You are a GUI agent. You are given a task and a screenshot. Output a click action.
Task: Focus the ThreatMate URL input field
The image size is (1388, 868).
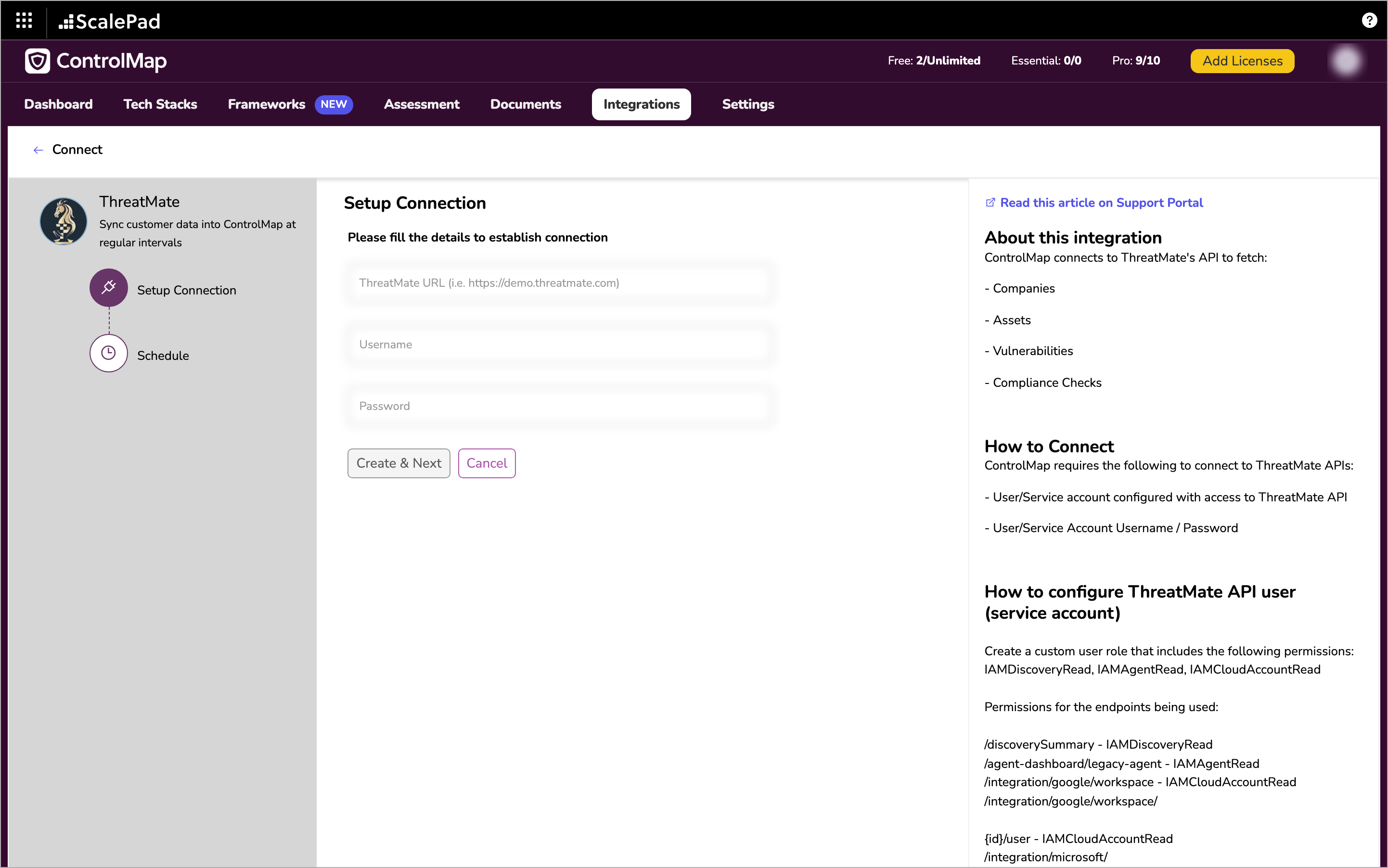tap(560, 283)
